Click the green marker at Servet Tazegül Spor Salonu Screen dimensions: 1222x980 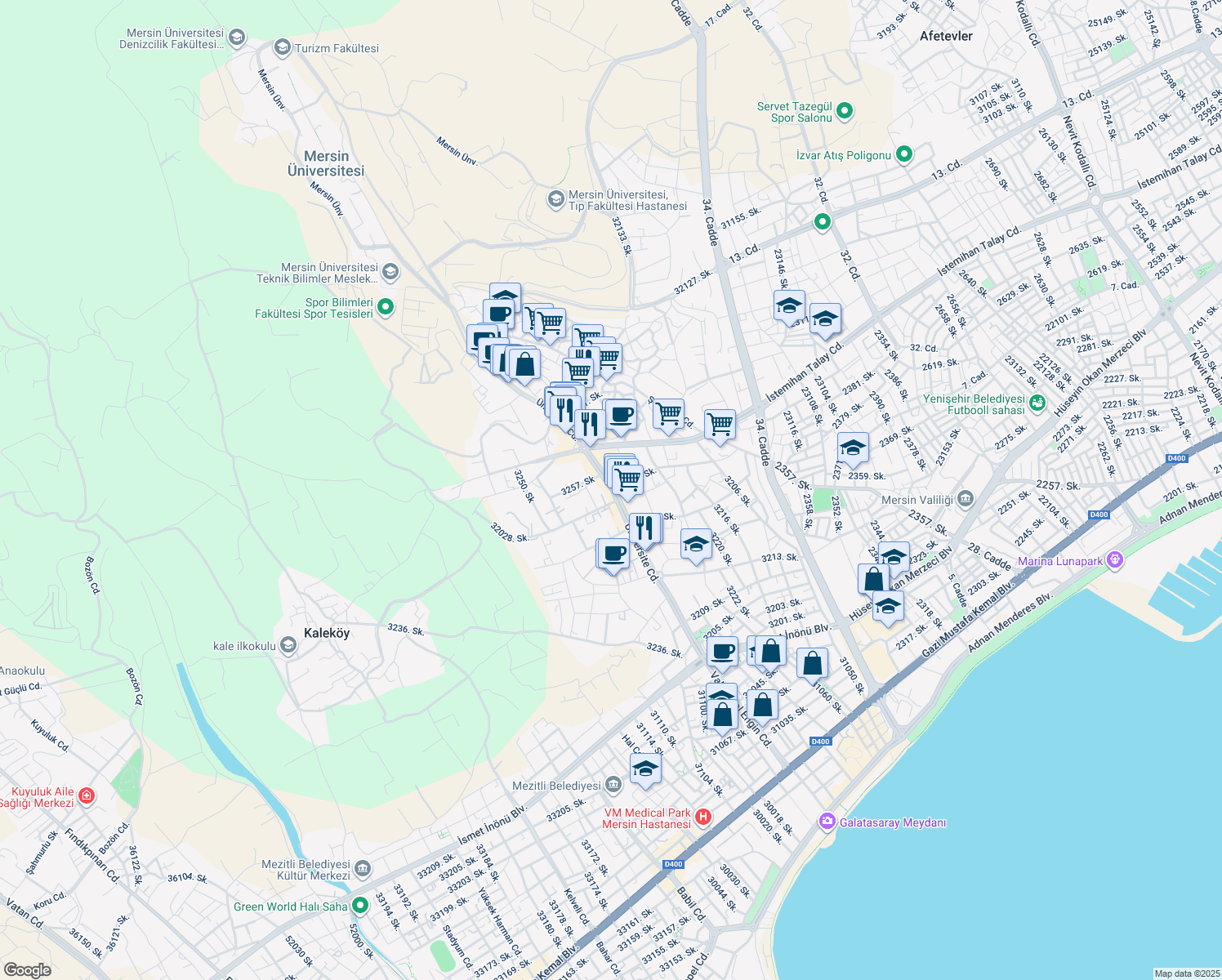[844, 110]
